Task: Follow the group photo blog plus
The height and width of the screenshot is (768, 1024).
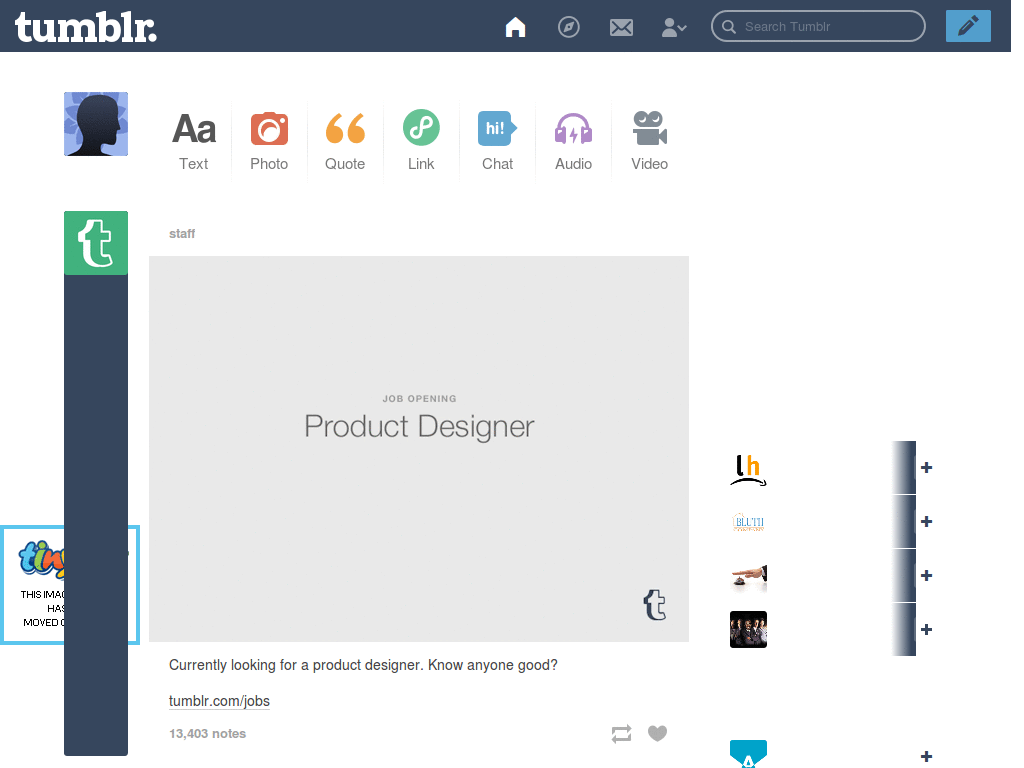Action: [926, 630]
